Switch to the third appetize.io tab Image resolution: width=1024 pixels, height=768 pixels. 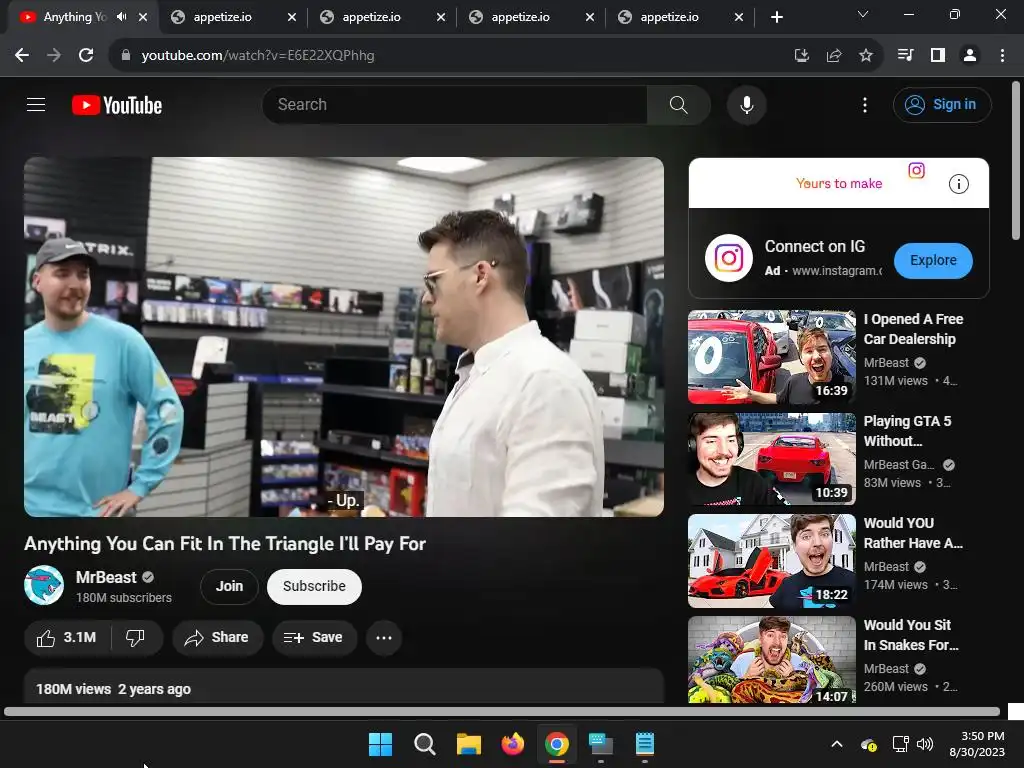click(x=531, y=17)
